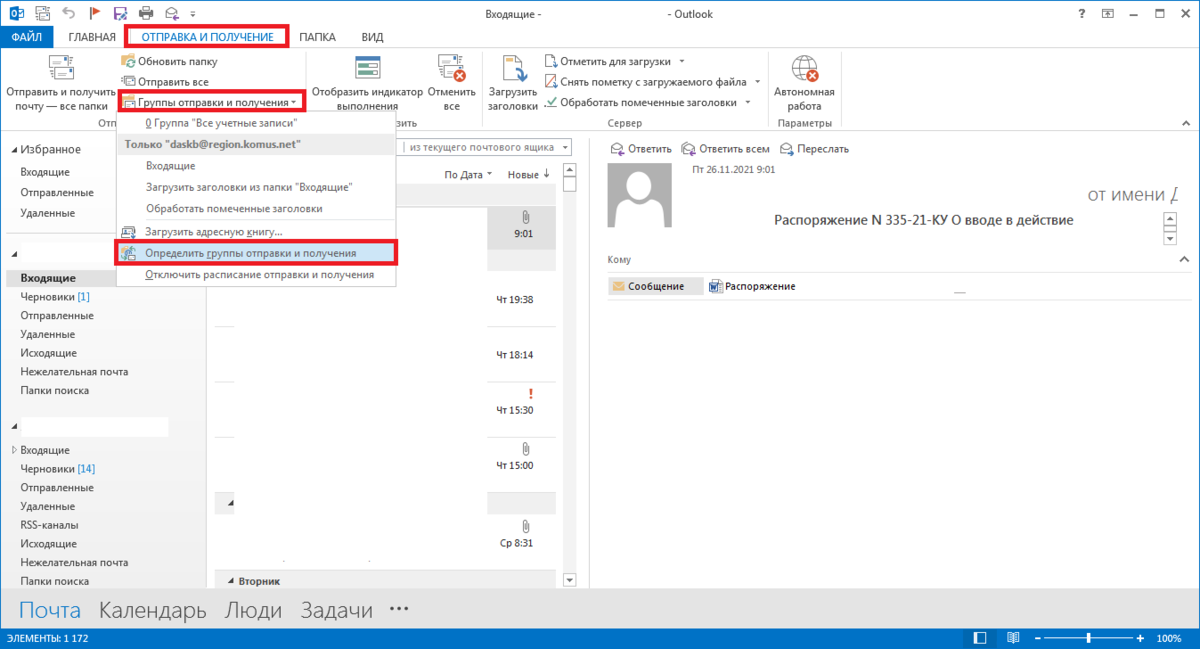Switch to ВИД tab
Image resolution: width=1200 pixels, height=649 pixels.
(372, 37)
